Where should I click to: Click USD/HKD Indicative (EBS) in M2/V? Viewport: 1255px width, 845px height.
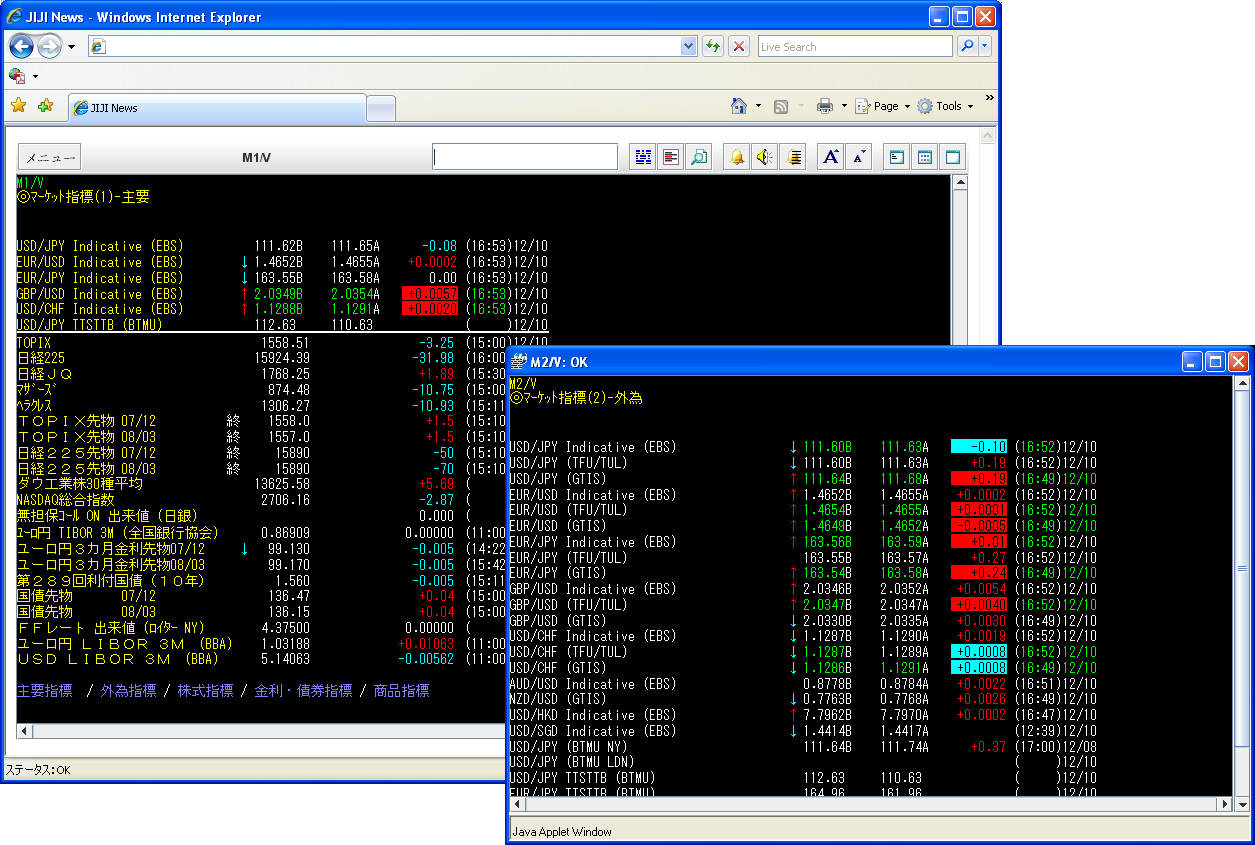(593, 715)
